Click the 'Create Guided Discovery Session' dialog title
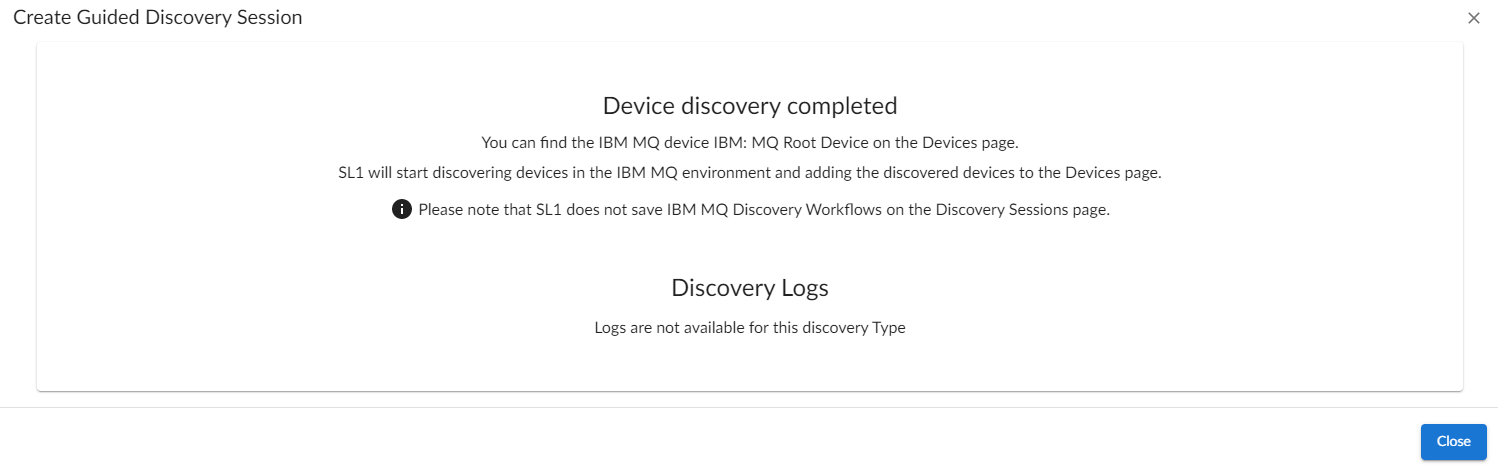 point(157,17)
